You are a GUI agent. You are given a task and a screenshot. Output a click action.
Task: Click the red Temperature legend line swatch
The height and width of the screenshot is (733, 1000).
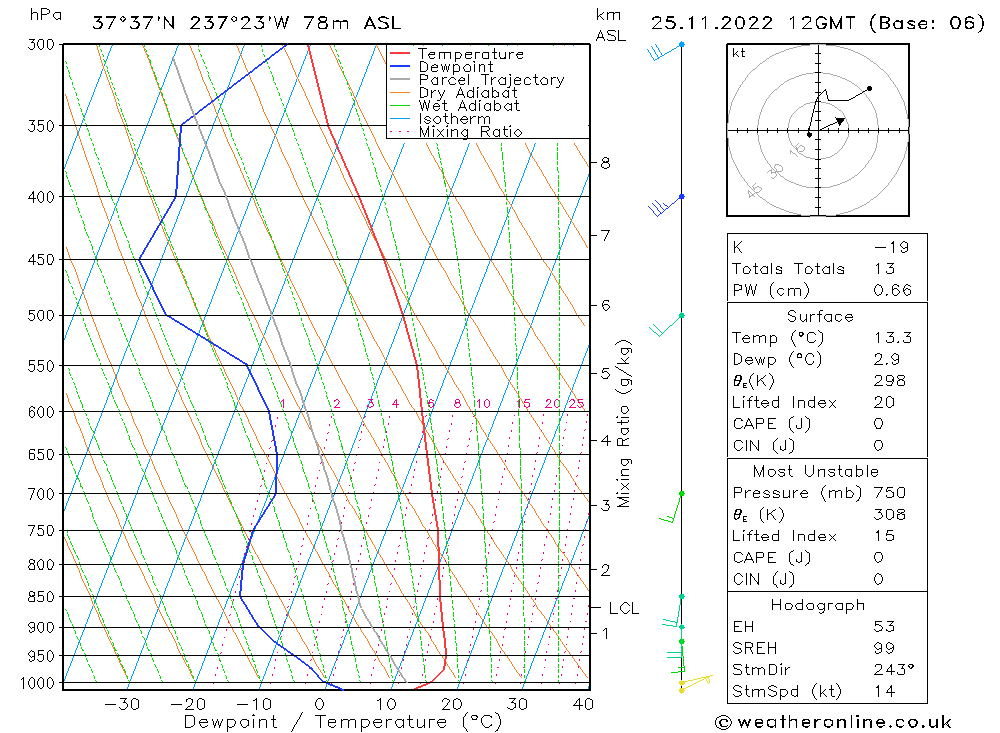tap(399, 53)
